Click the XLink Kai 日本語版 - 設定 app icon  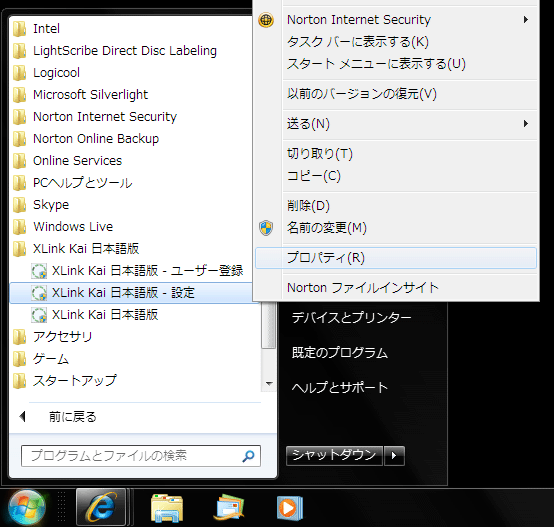coord(39,293)
